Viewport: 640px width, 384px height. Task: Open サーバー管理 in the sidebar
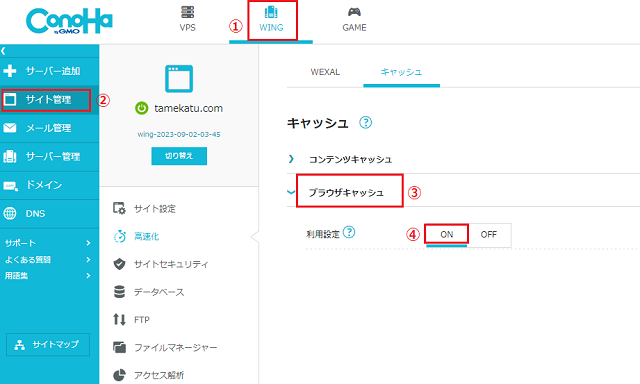pos(53,157)
